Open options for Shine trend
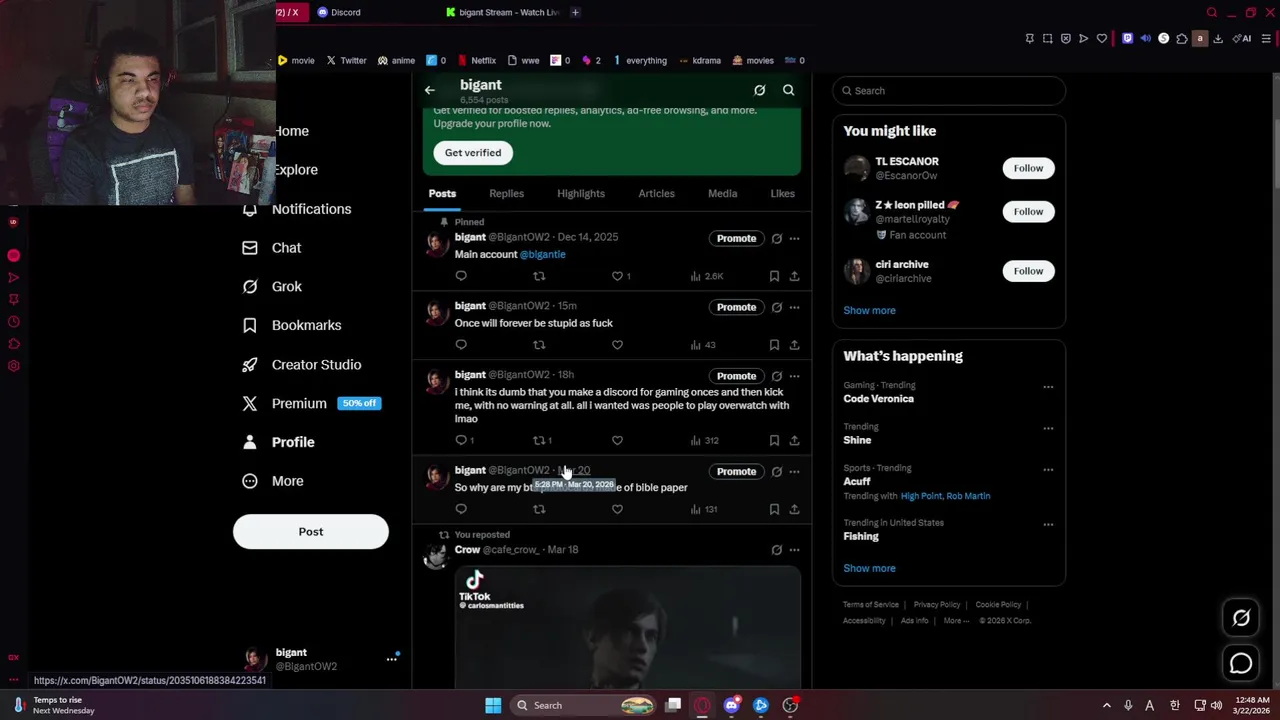Viewport: 1280px width, 720px height. coord(1048,428)
